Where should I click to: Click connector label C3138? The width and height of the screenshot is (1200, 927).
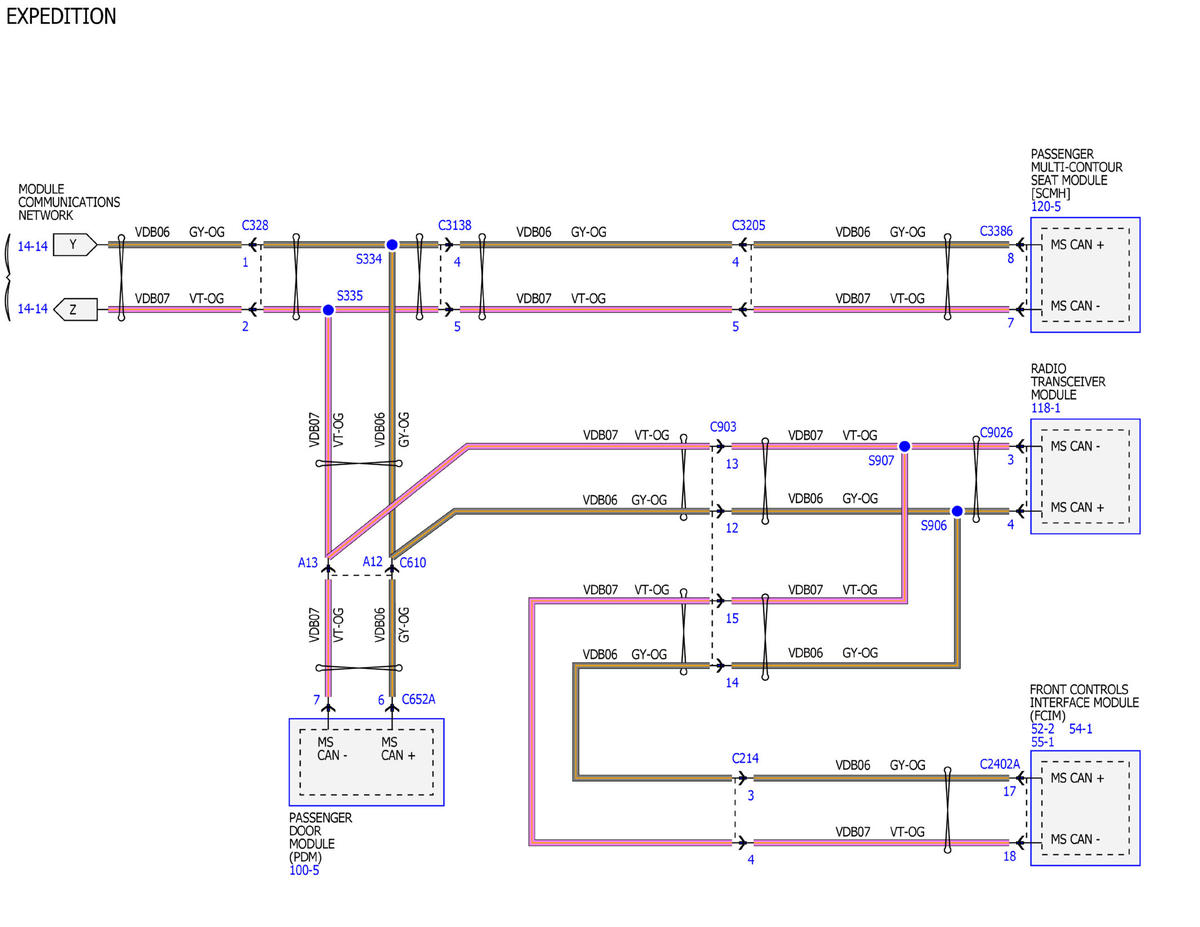point(455,226)
